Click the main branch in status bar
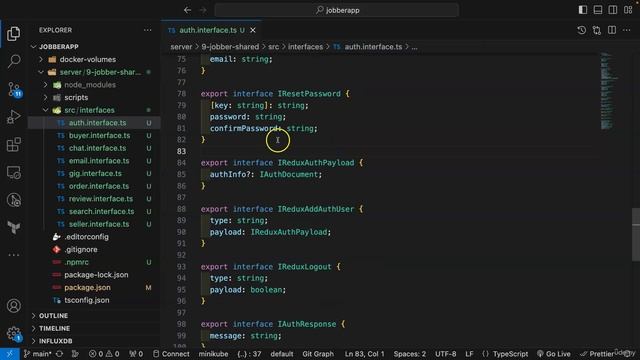This screenshot has height=360, width=640. pos(38,354)
